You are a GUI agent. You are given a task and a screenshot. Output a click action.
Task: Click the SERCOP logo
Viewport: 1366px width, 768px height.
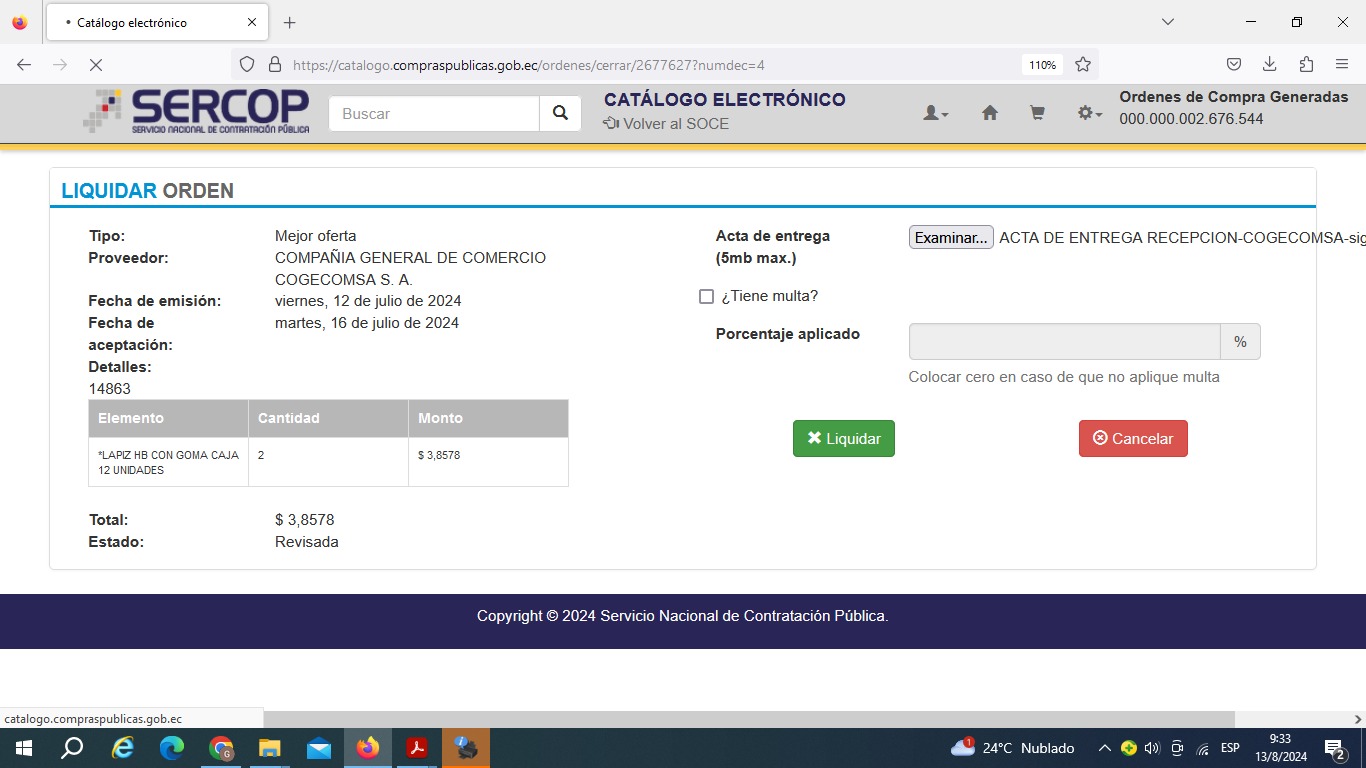[x=197, y=111]
